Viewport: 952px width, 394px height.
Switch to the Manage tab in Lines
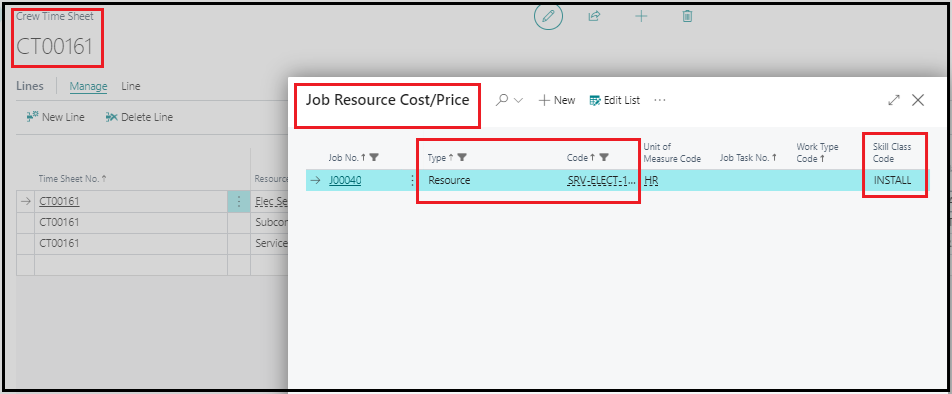pyautogui.click(x=88, y=87)
